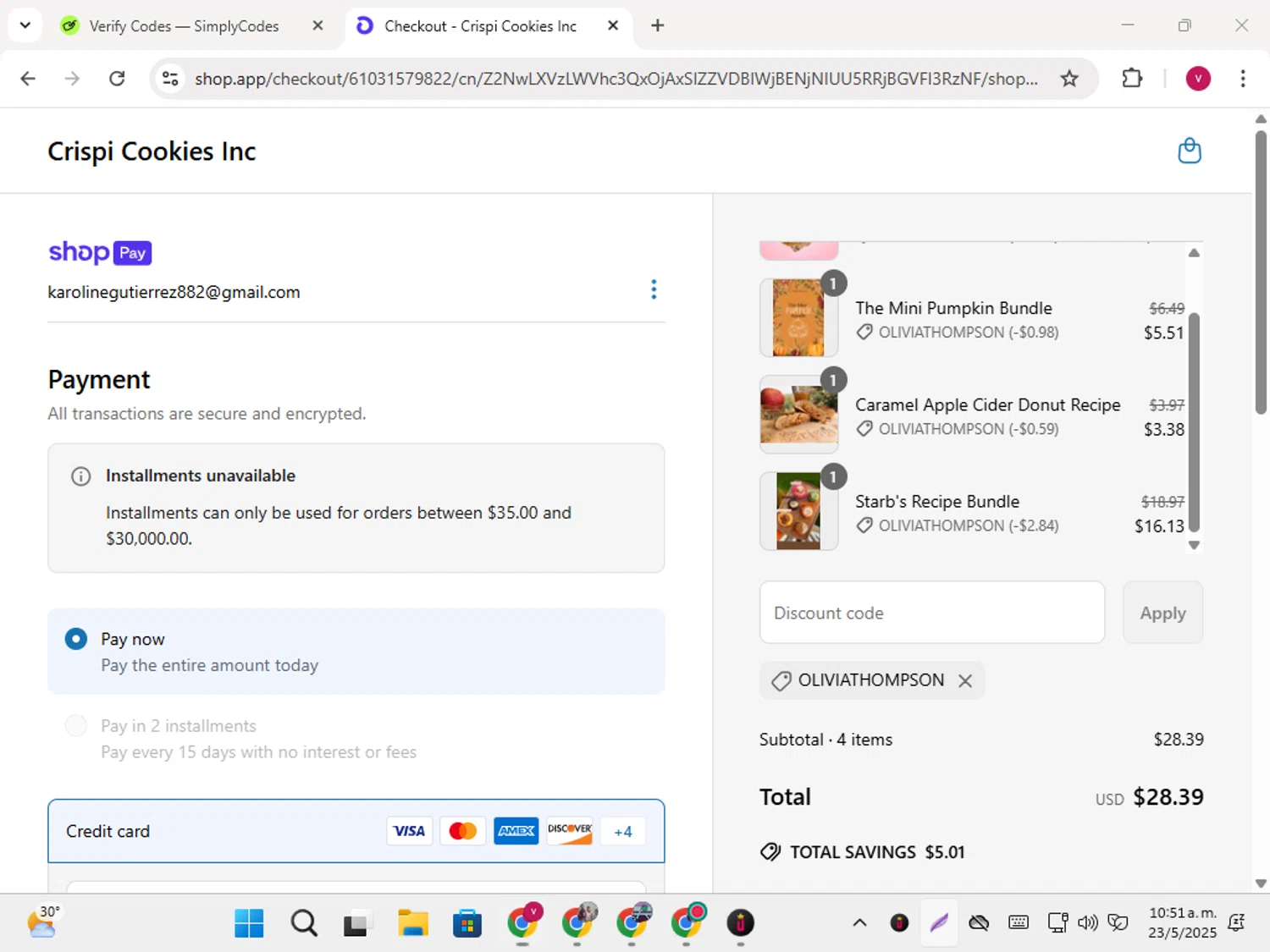This screenshot has width=1270, height=952.
Task: Click the order items list scrollbar thumb
Action: (x=1194, y=421)
